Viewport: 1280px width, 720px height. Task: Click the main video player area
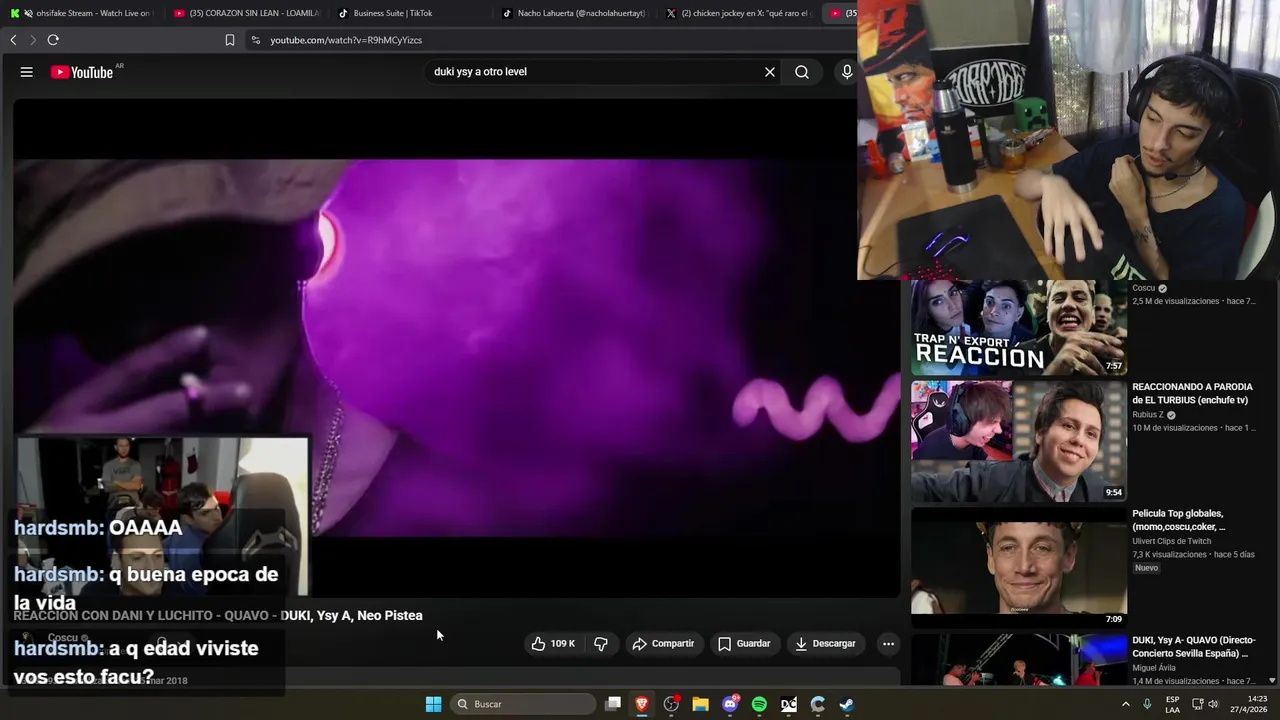(456, 348)
